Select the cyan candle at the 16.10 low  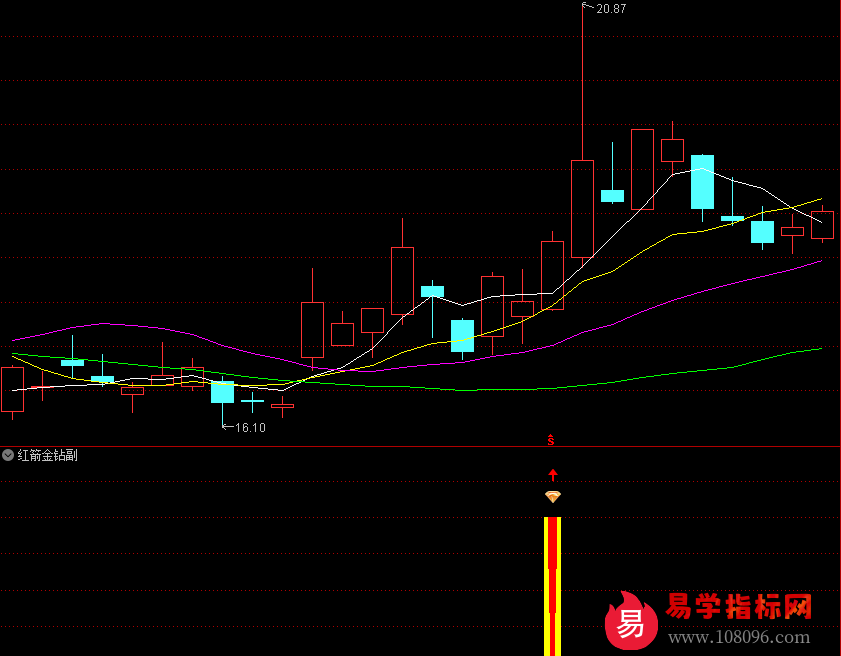coord(222,392)
